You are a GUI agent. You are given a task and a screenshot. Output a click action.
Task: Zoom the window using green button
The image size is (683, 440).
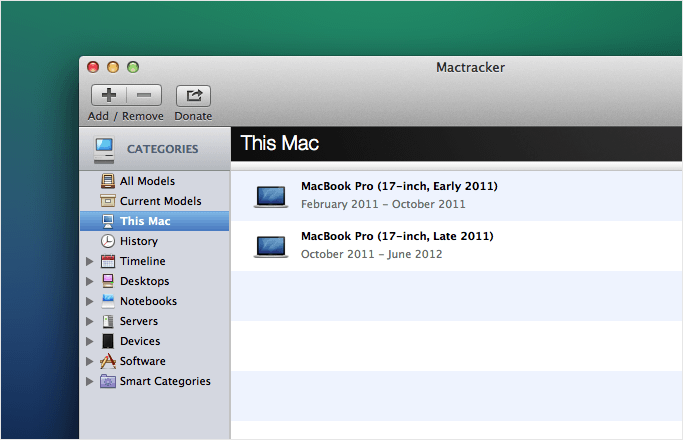point(133,67)
